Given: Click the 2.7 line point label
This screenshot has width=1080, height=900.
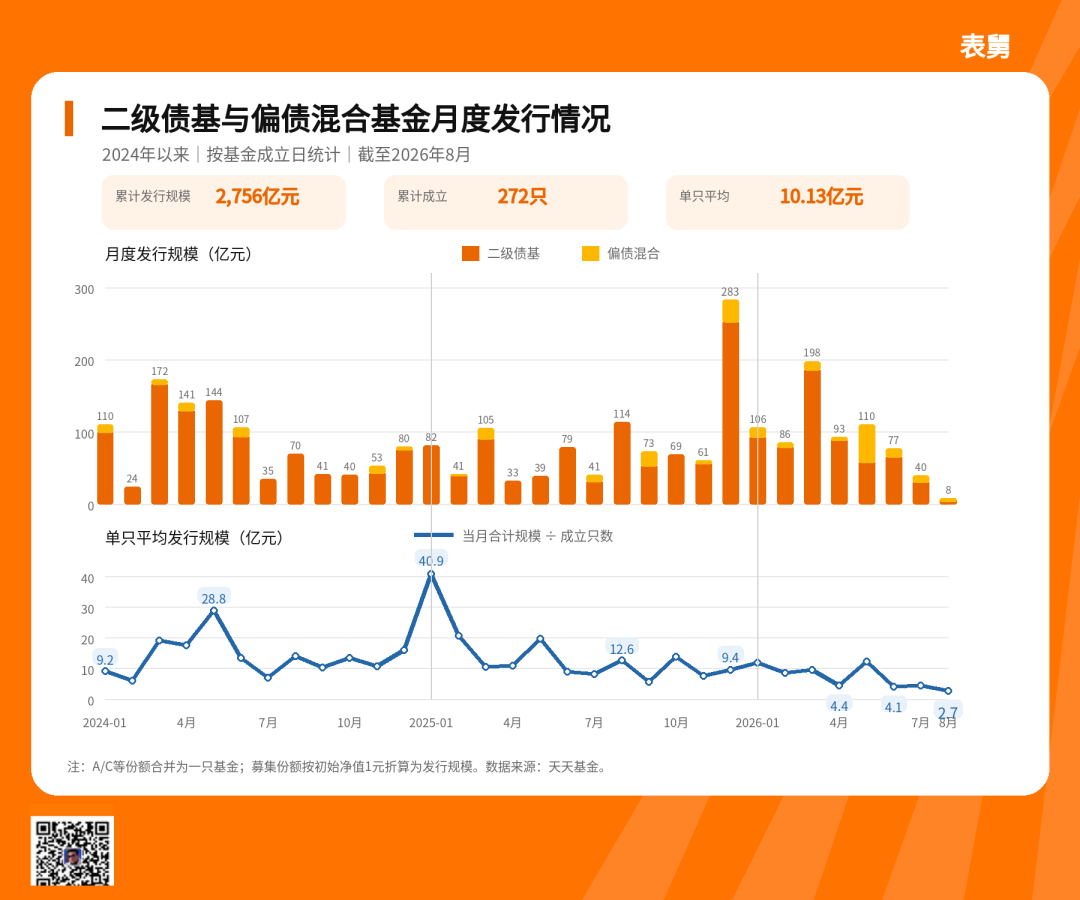Looking at the screenshot, I should click(x=948, y=712).
